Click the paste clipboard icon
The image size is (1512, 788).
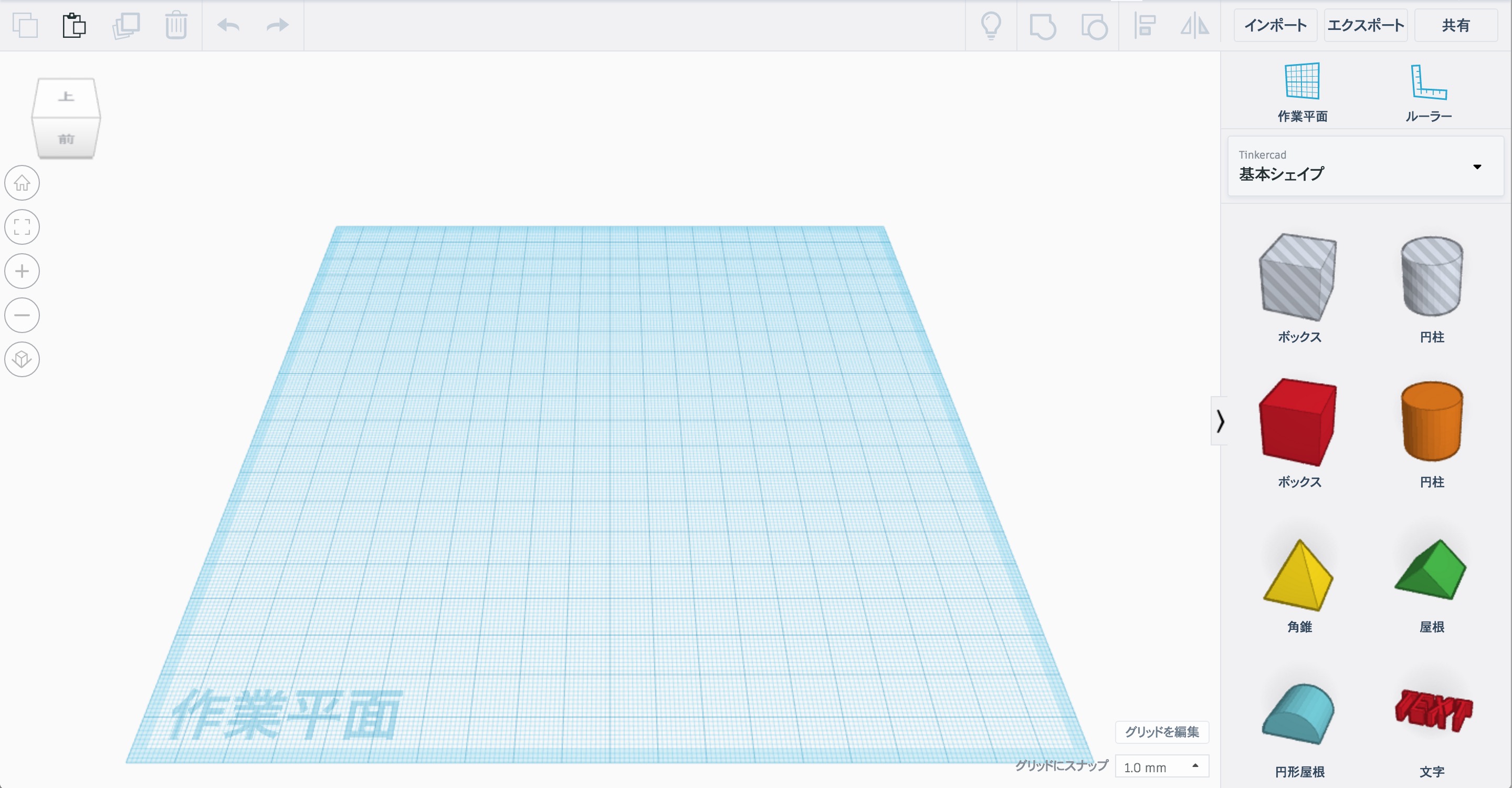pyautogui.click(x=74, y=25)
